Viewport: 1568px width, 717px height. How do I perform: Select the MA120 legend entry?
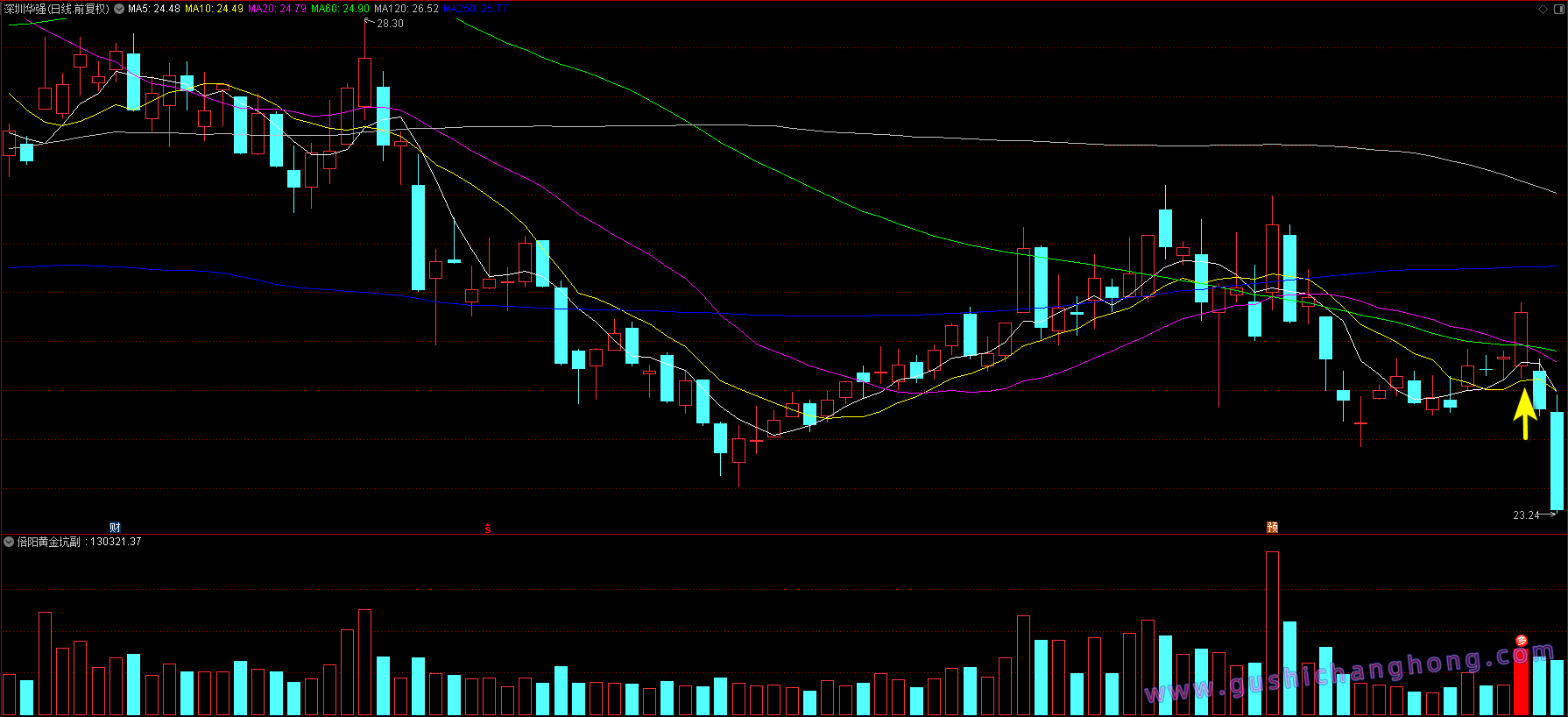click(406, 9)
